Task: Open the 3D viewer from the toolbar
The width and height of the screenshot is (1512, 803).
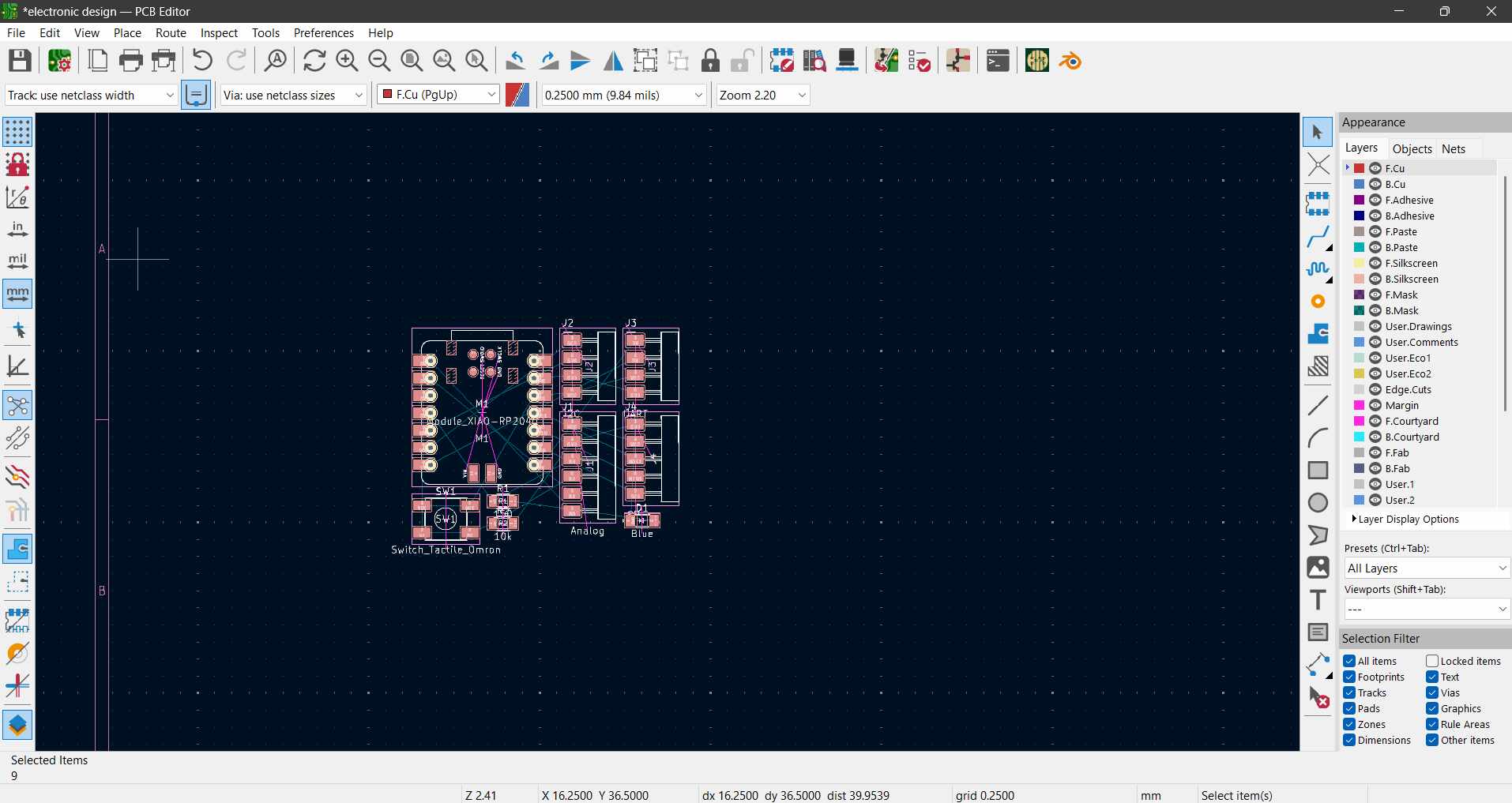Action: 847,60
